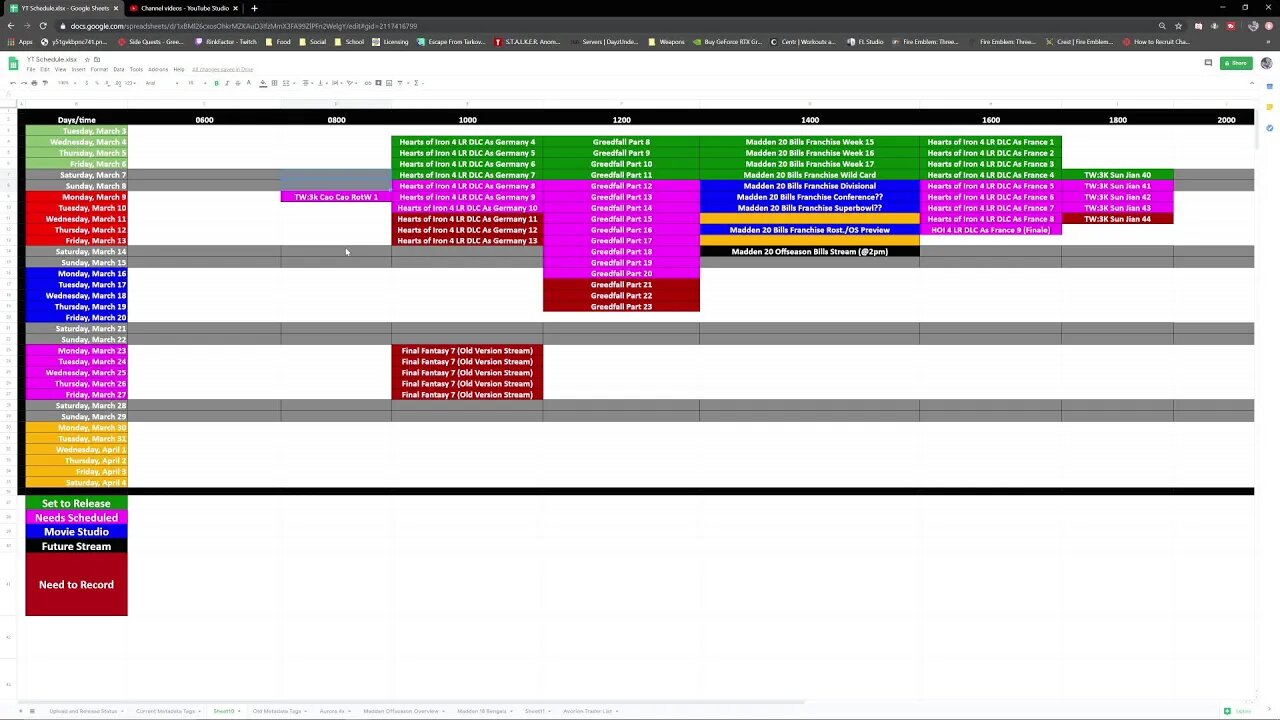Click the Borders toolbar icon
The height and width of the screenshot is (720, 1280).
tap(274, 83)
